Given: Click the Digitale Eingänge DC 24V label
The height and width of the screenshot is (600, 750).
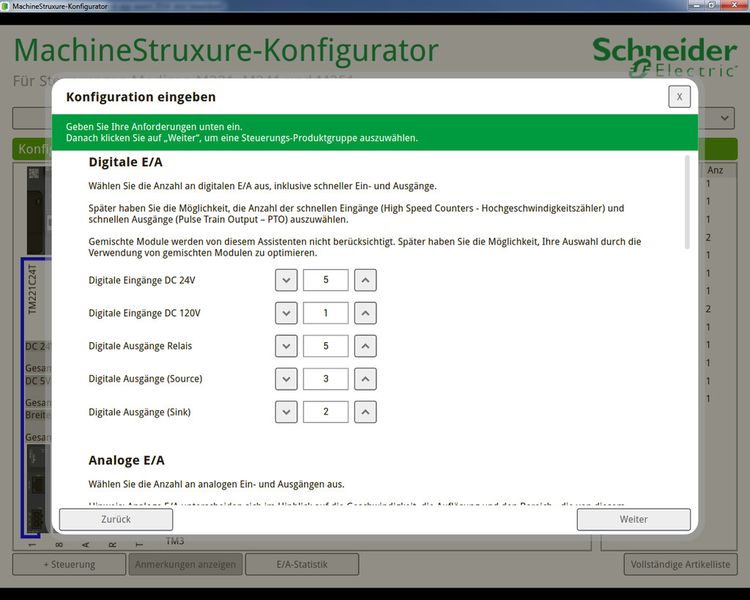Looking at the screenshot, I should tap(142, 280).
